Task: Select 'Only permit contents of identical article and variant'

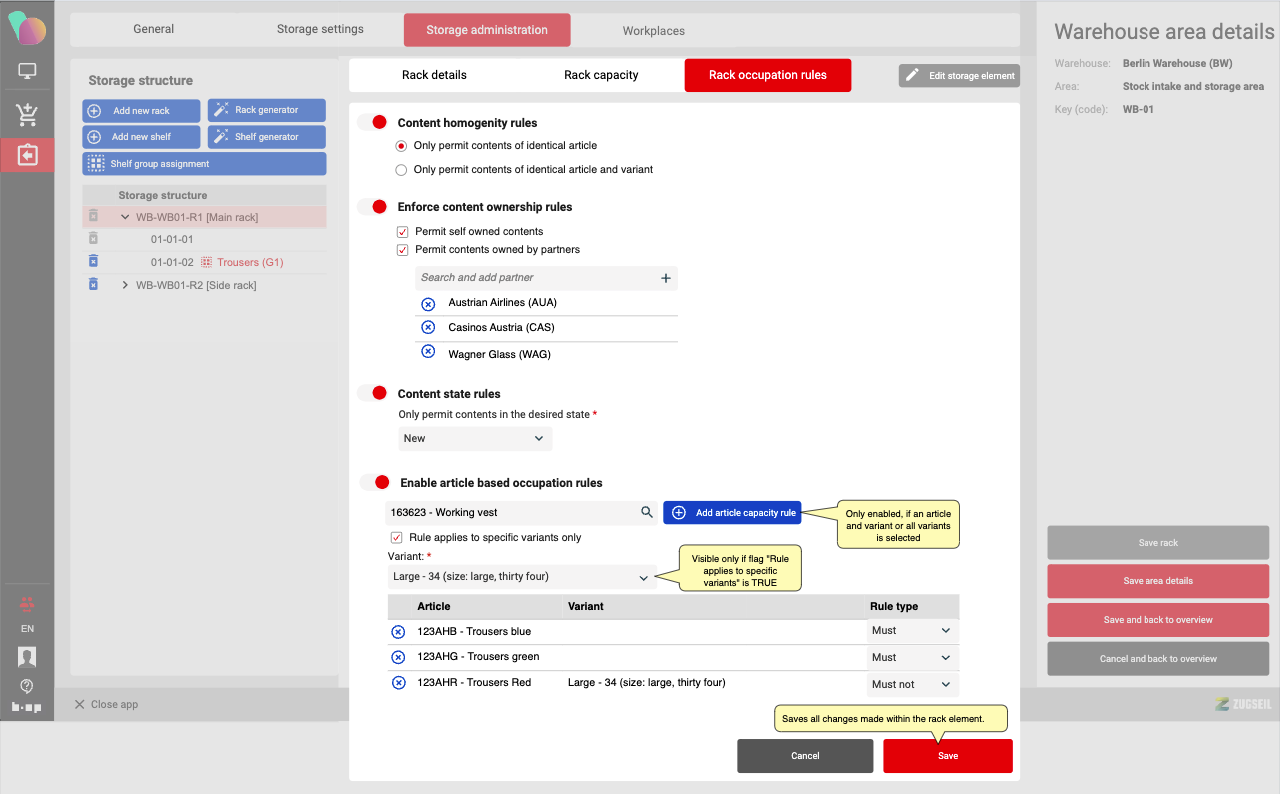Action: click(402, 170)
